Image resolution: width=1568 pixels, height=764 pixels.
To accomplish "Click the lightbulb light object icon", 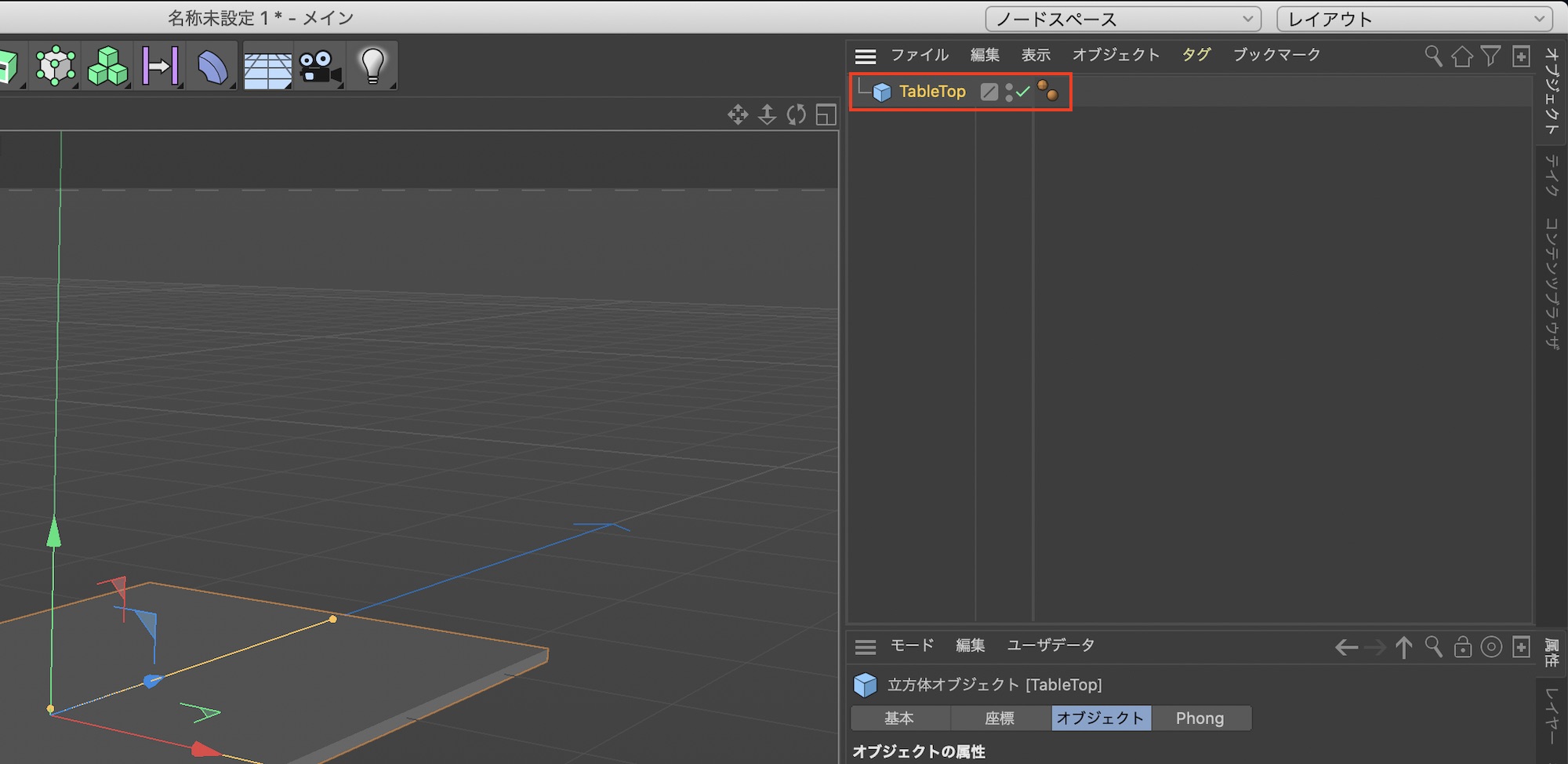I will coord(372,66).
